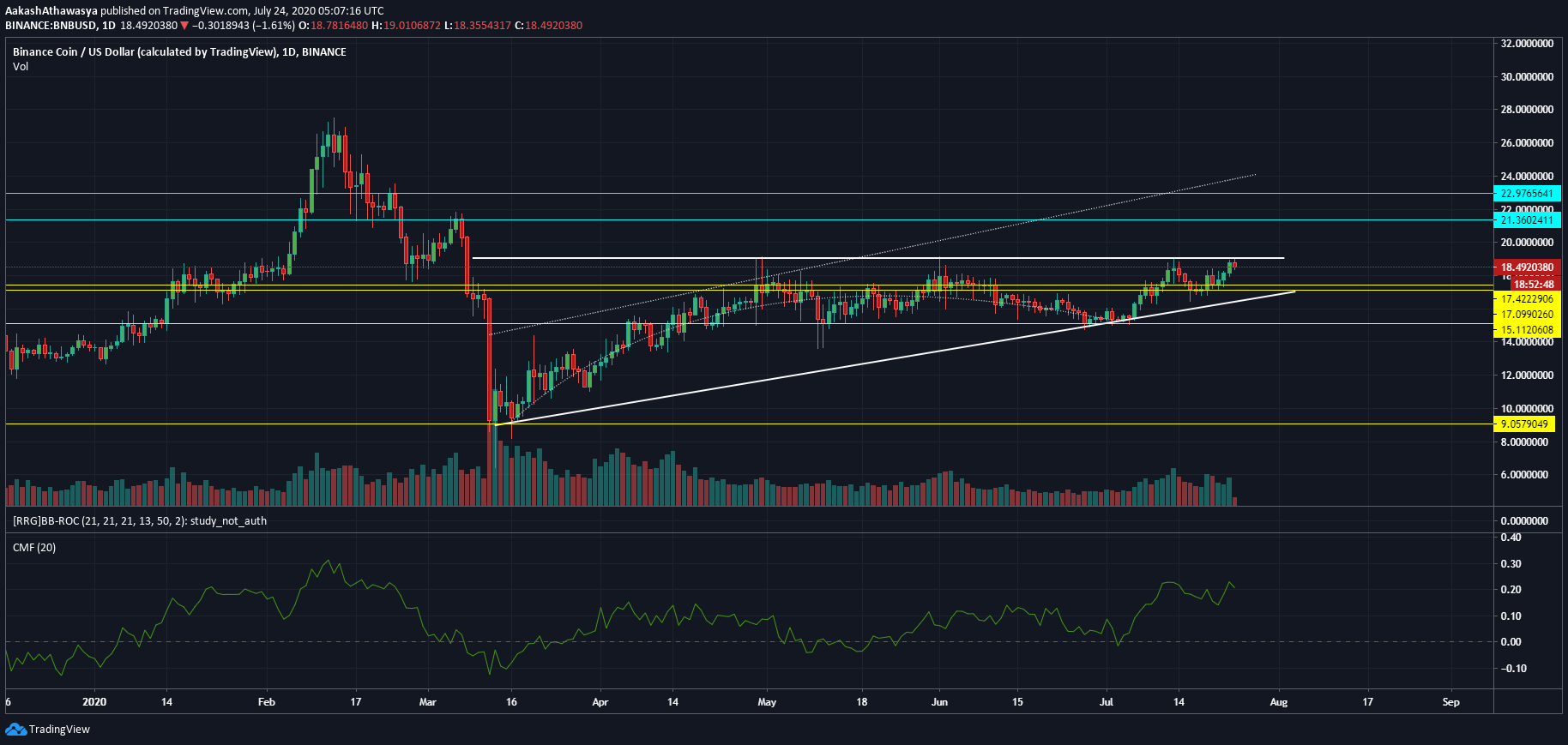Click the close value C:18.4920380
1568x745 pixels.
tap(548, 26)
